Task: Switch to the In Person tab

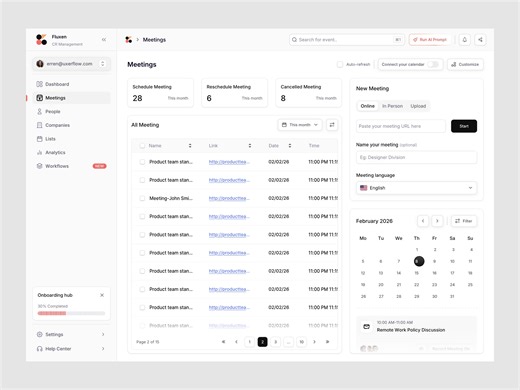Action: (392, 106)
